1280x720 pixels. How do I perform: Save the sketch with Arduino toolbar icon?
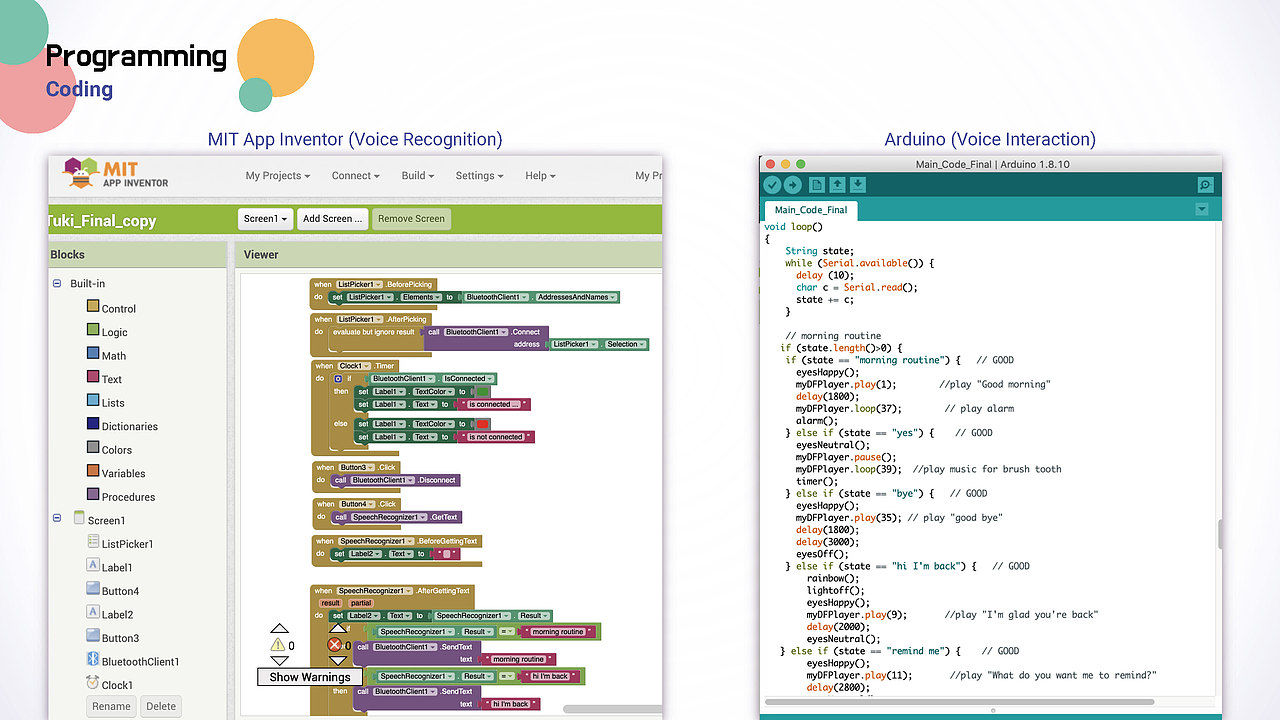[857, 185]
